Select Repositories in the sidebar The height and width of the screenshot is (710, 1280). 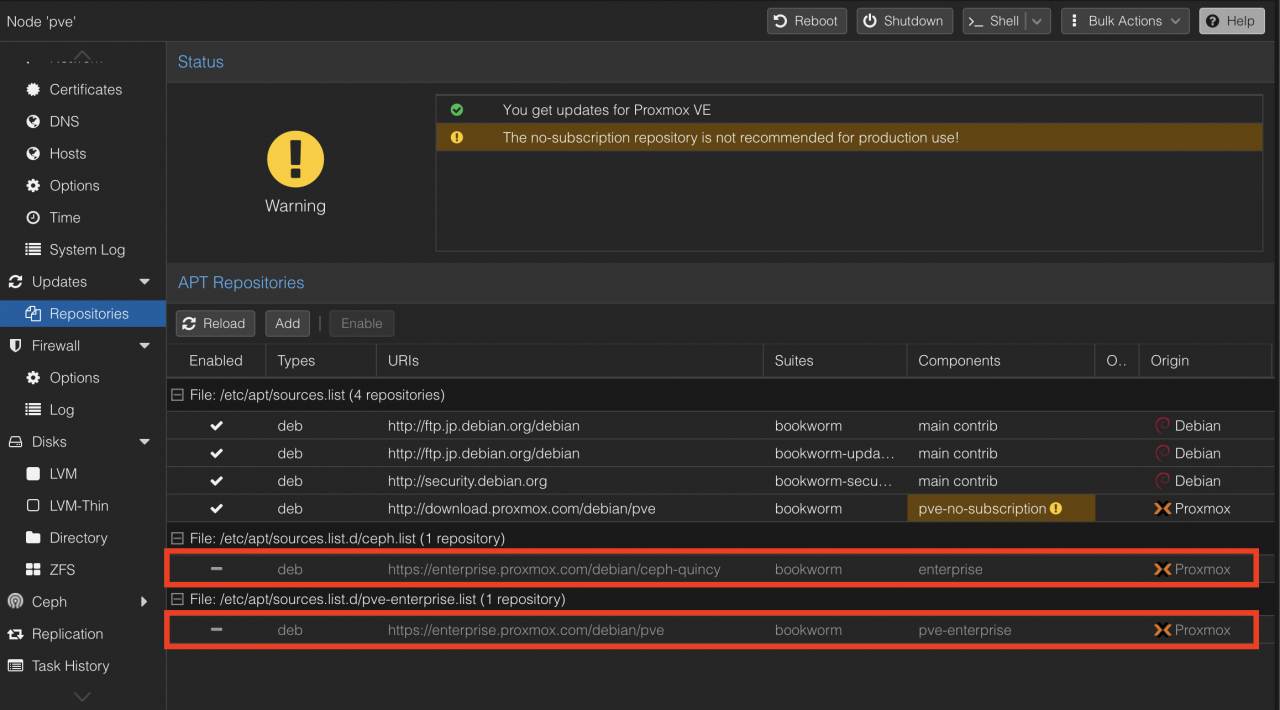(x=83, y=313)
